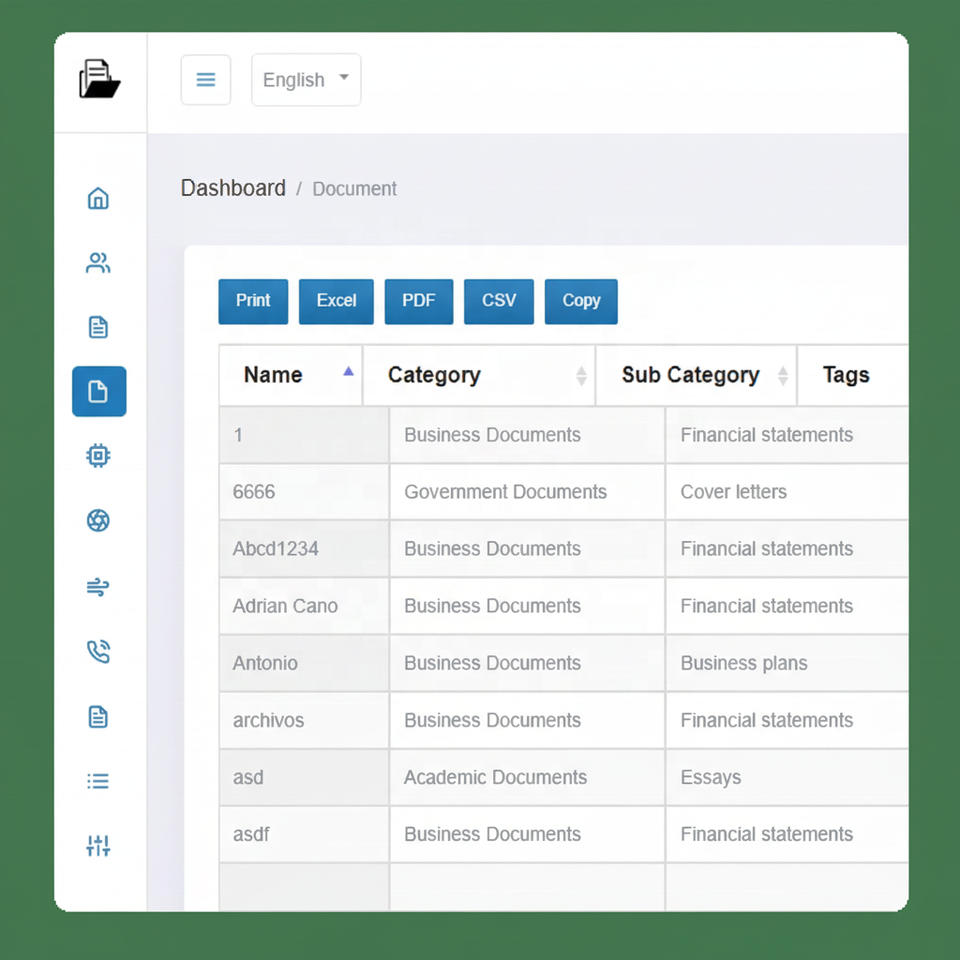Click the sliders settings icon in sidebar

[x=98, y=846]
